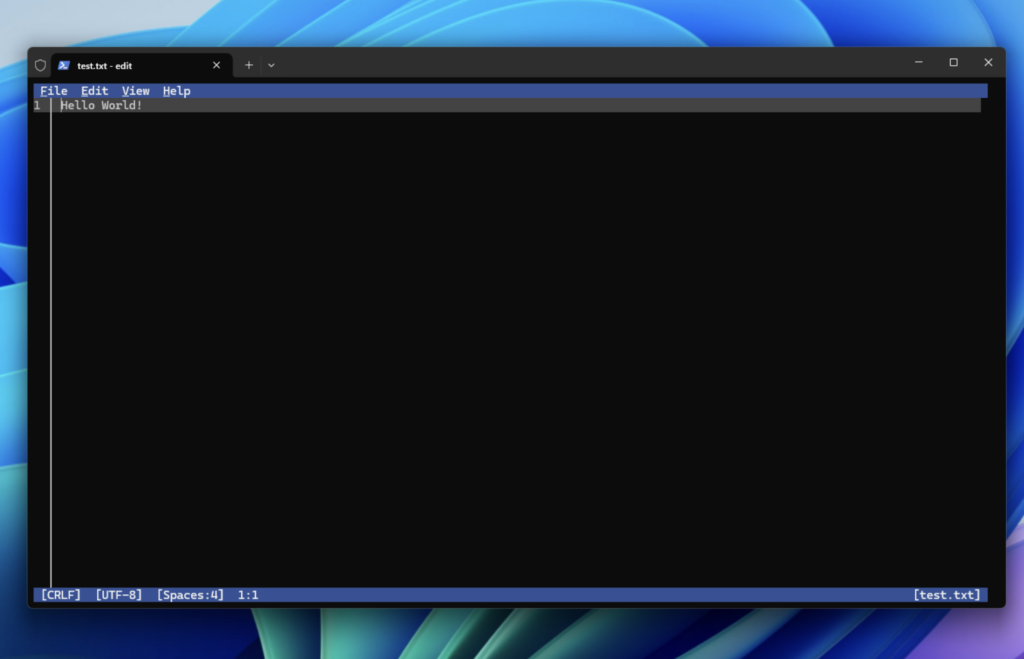Open the Help menu
Image resolution: width=1024 pixels, height=659 pixels.
pos(177,91)
